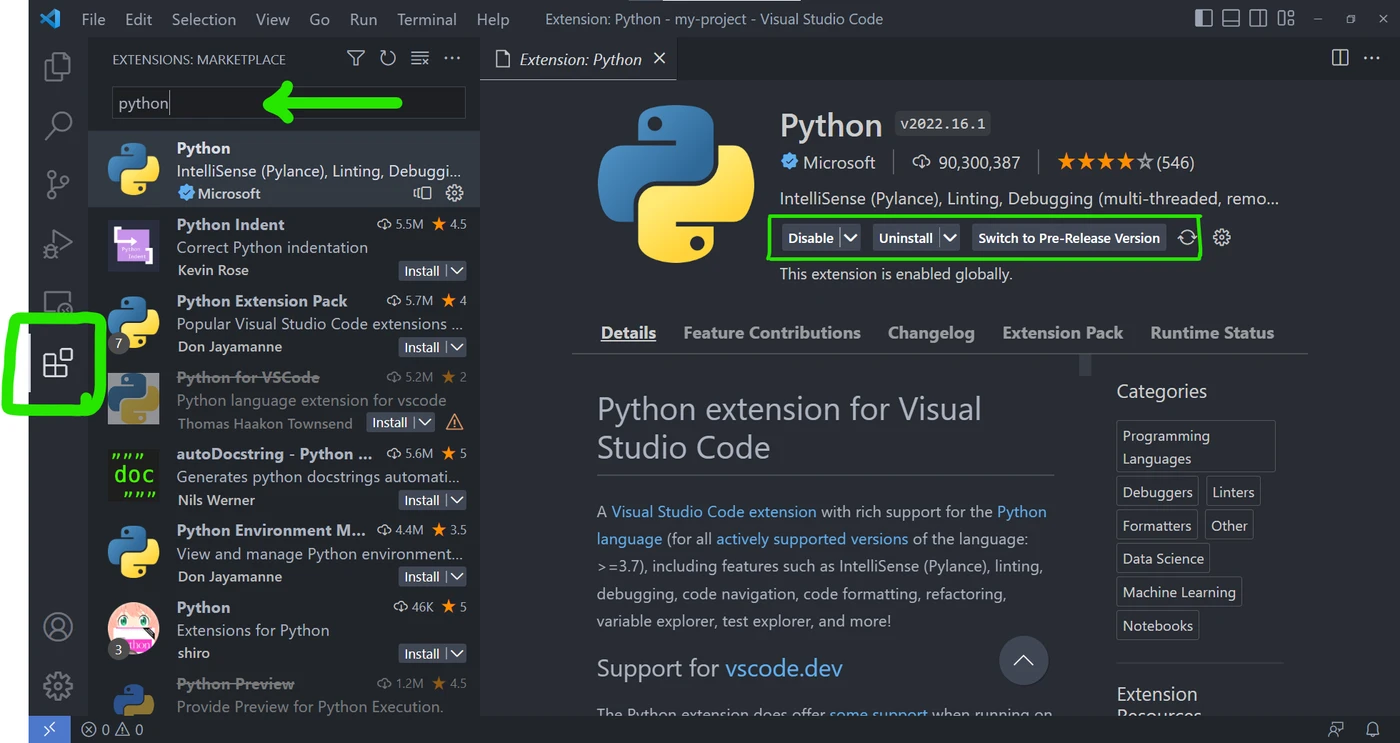Screen dimensions: 1400x743
Task: Open the File menu
Action: click(93, 19)
